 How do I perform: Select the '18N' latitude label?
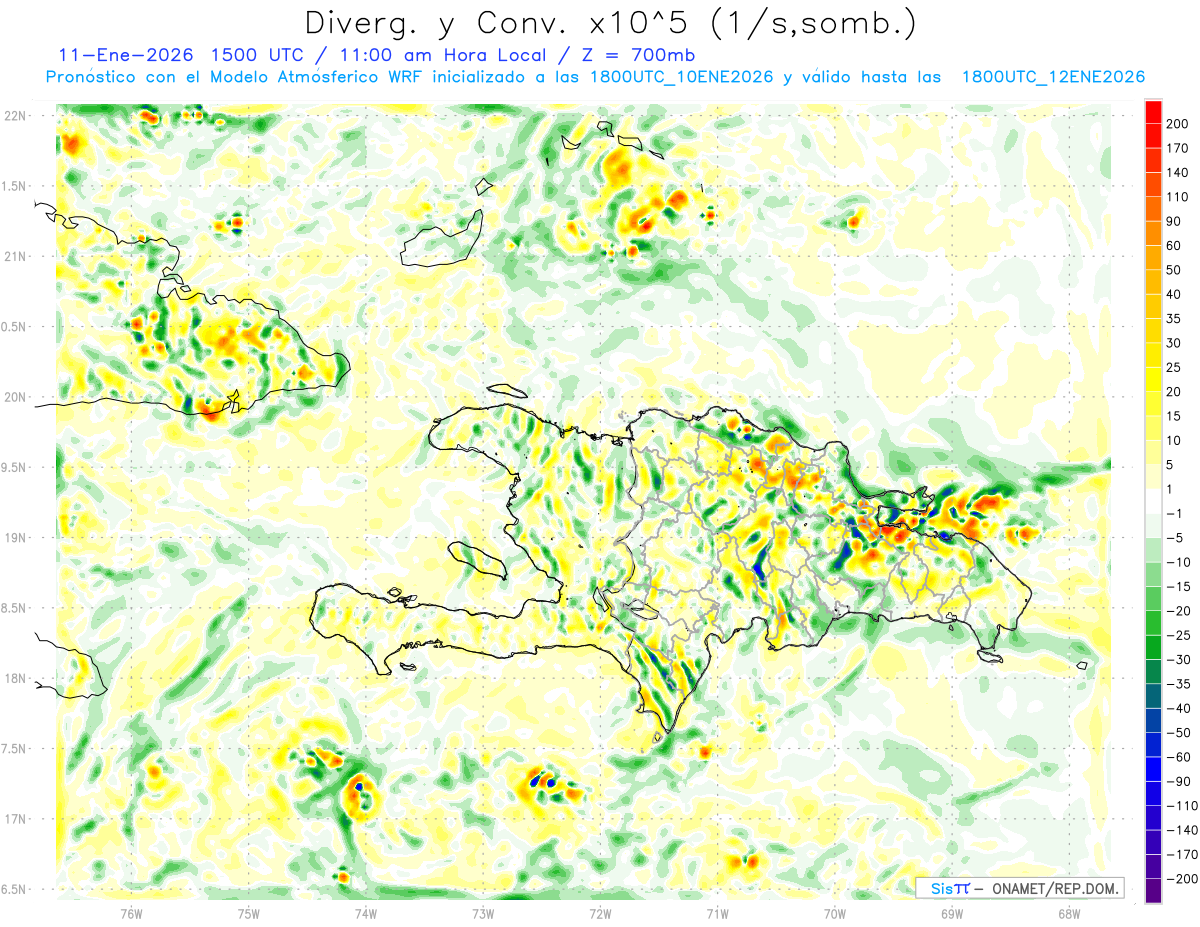click(x=16, y=678)
